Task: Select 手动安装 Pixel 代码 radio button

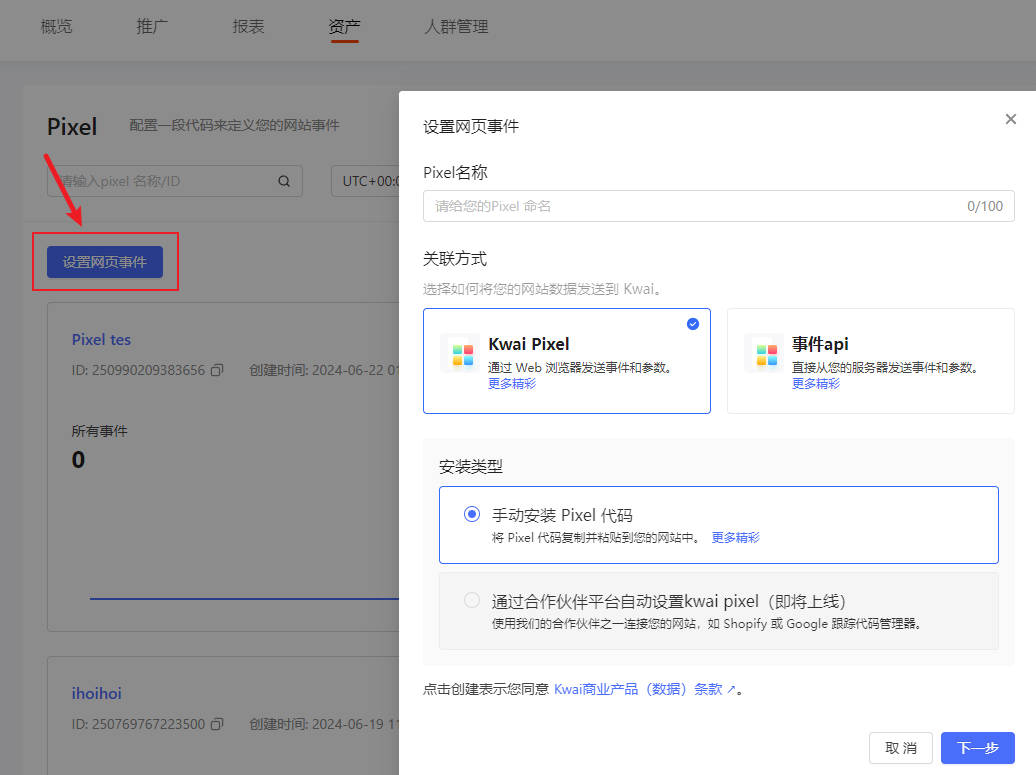Action: pos(472,515)
